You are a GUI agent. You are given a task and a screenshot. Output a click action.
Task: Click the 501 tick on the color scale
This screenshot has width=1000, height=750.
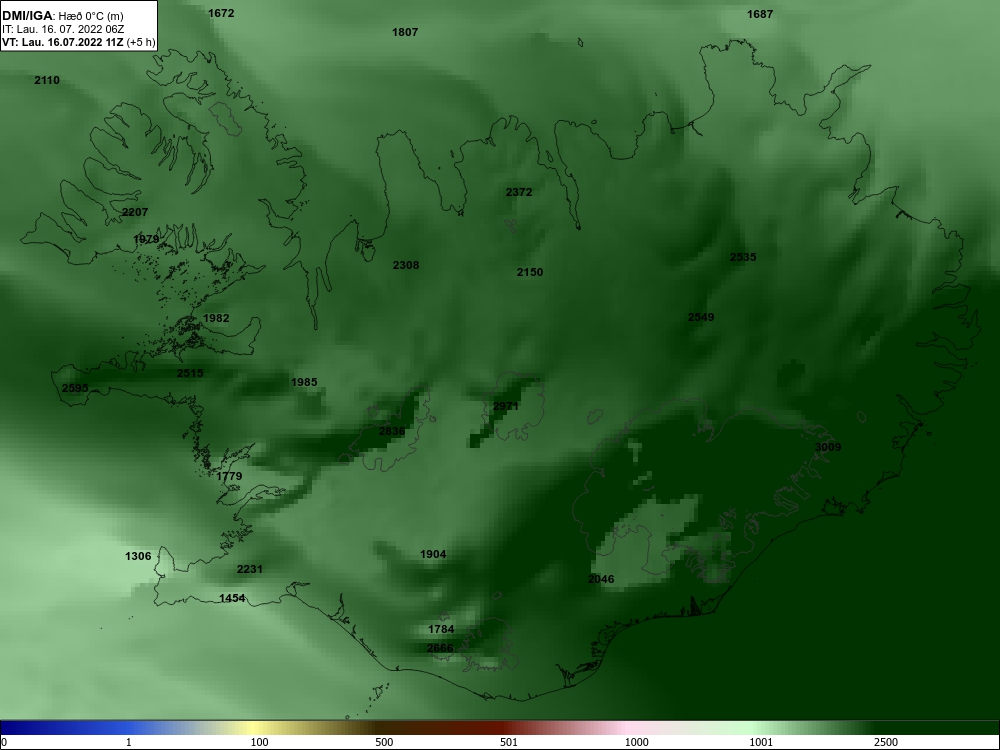pos(509,742)
